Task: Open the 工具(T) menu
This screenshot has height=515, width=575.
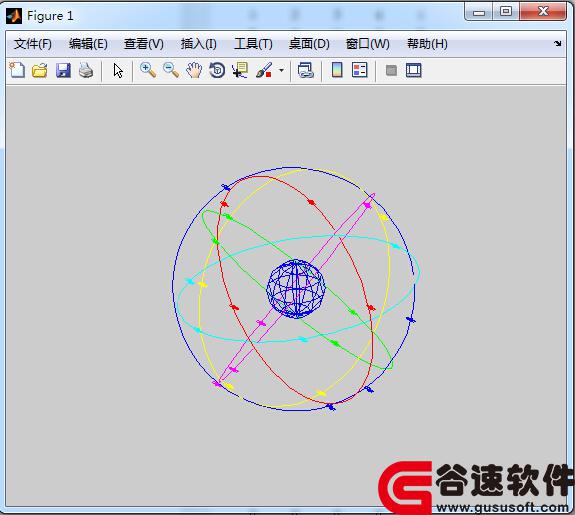Action: click(253, 44)
